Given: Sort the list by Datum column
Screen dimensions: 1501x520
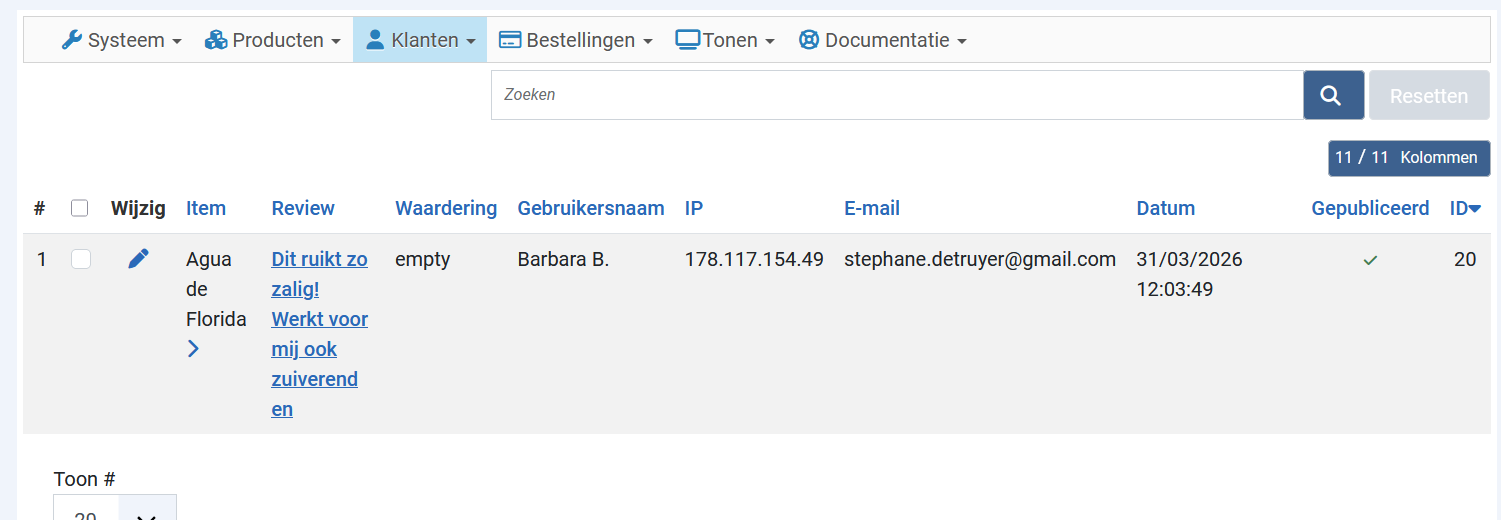Looking at the screenshot, I should tap(1165, 208).
